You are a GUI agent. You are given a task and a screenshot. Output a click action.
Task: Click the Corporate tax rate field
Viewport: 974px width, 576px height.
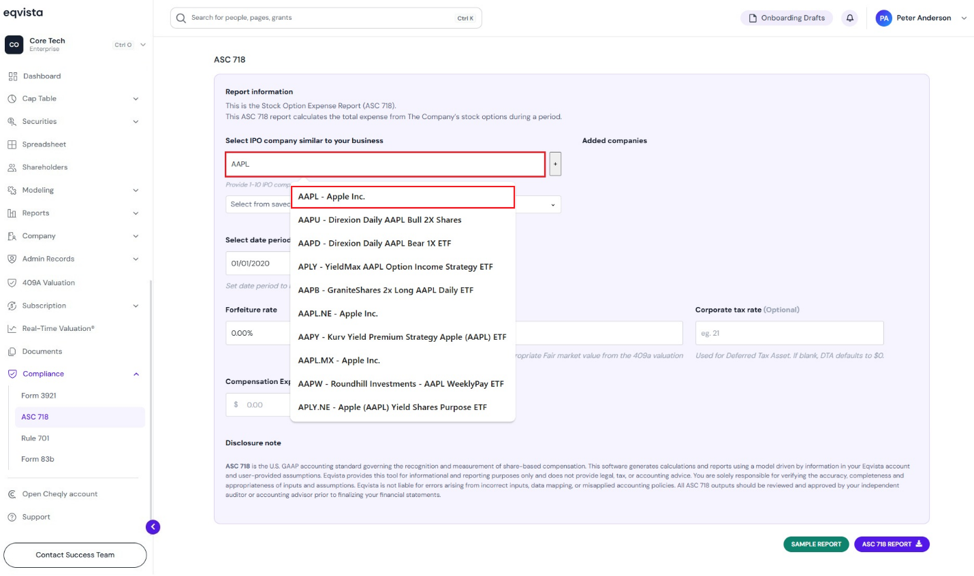coord(789,333)
